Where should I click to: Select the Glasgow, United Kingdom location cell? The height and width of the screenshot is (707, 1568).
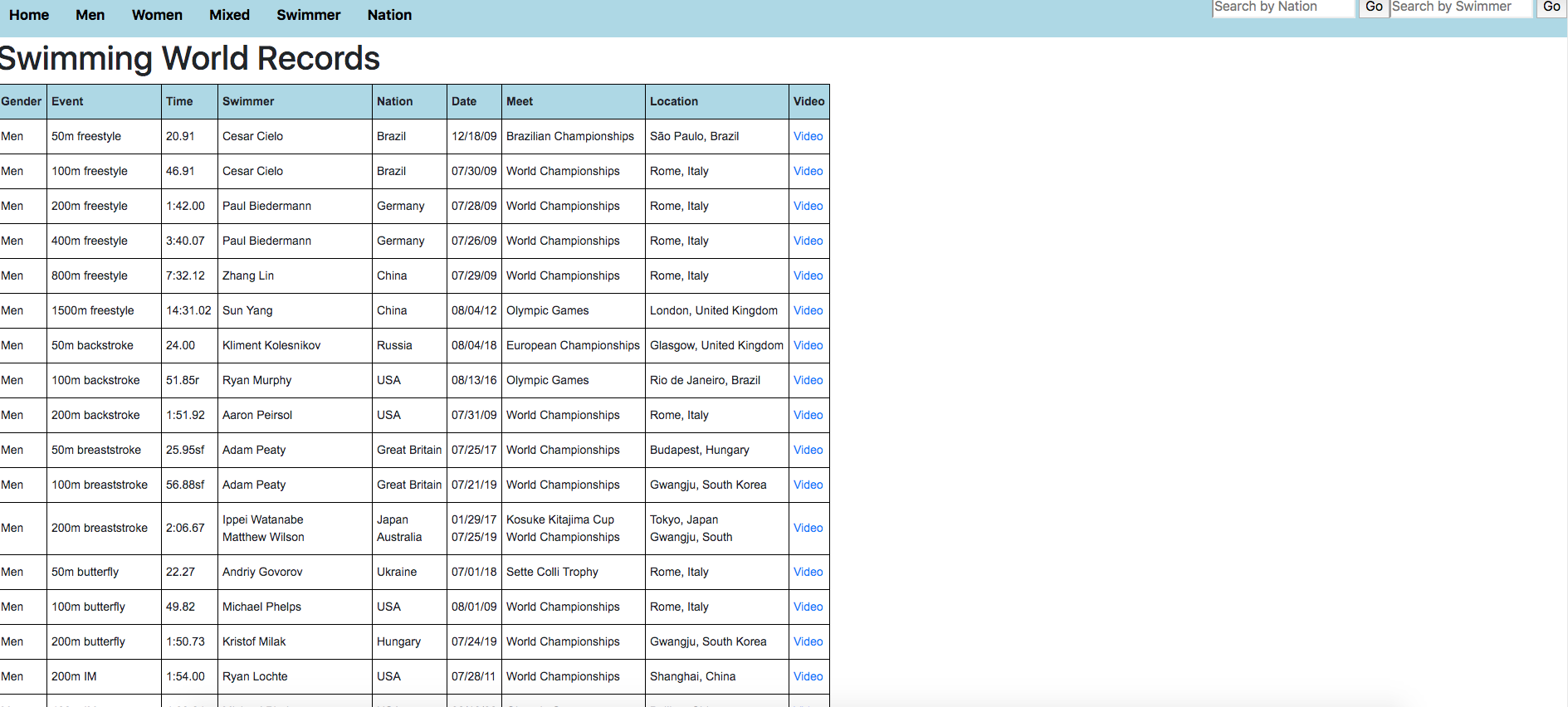(717, 345)
